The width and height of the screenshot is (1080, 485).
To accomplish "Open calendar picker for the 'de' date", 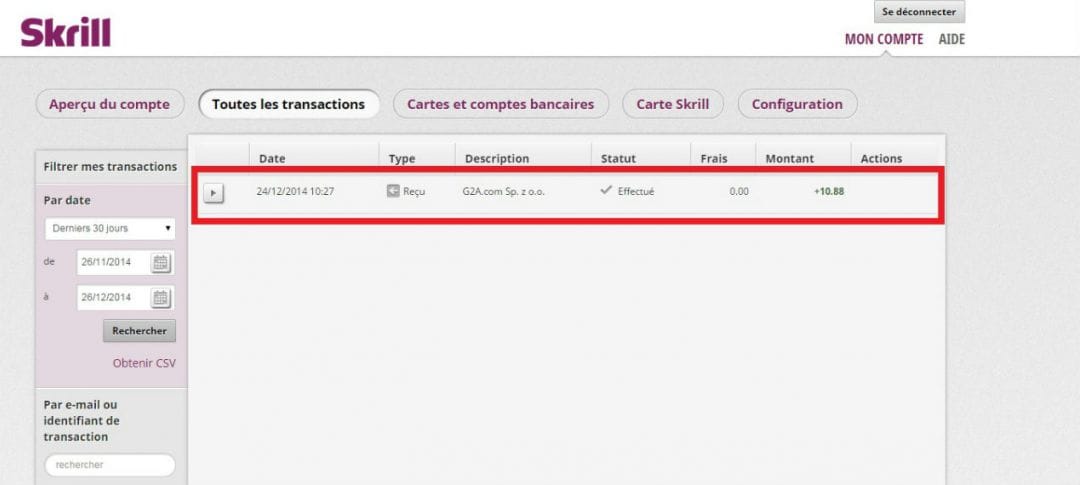I will pyautogui.click(x=160, y=262).
